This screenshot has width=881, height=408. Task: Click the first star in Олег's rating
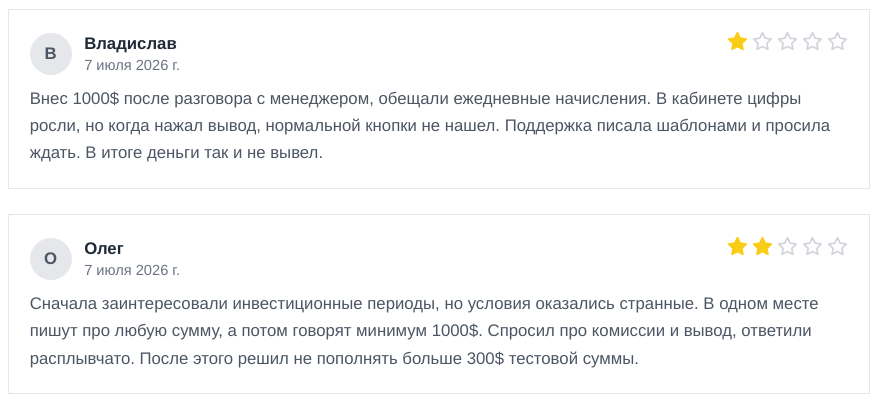click(x=737, y=247)
